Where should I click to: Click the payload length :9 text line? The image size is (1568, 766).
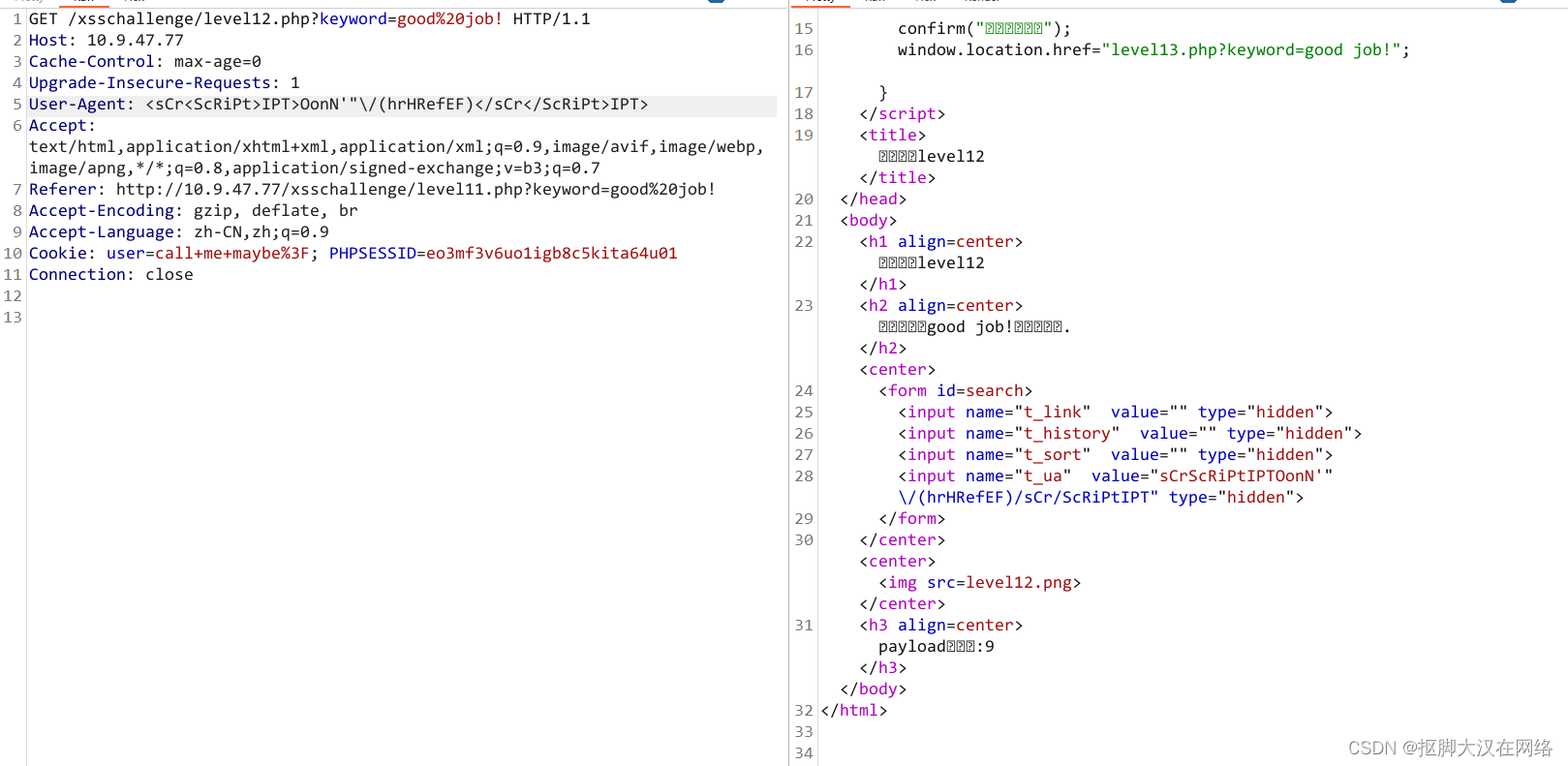[936, 647]
